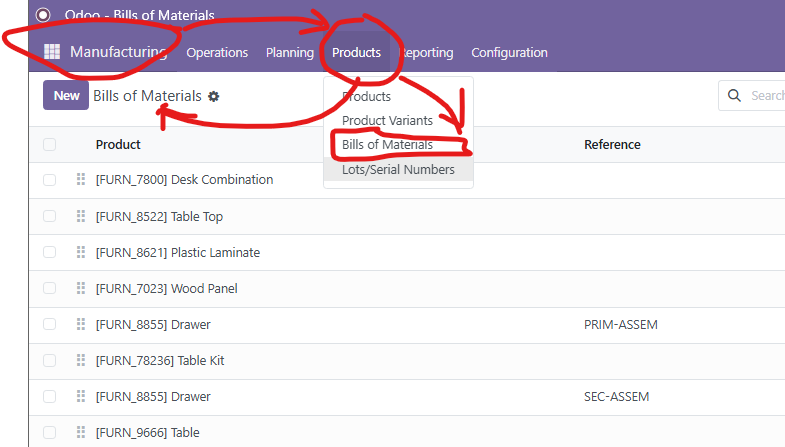Click the search magnifier icon
The image size is (785, 447).
pos(735,96)
